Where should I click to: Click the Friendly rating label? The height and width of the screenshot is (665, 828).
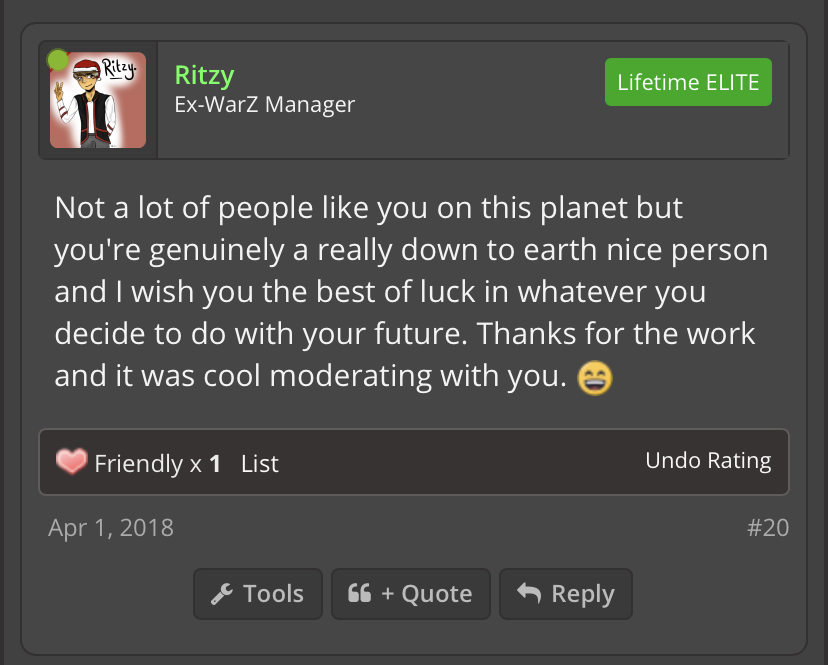point(139,464)
